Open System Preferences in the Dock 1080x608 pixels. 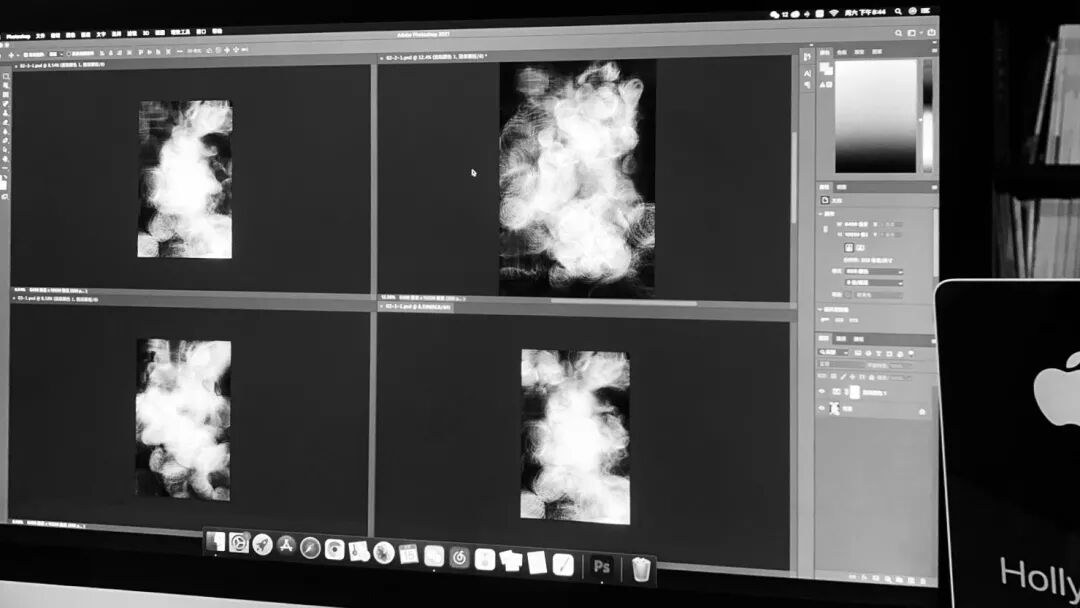238,543
